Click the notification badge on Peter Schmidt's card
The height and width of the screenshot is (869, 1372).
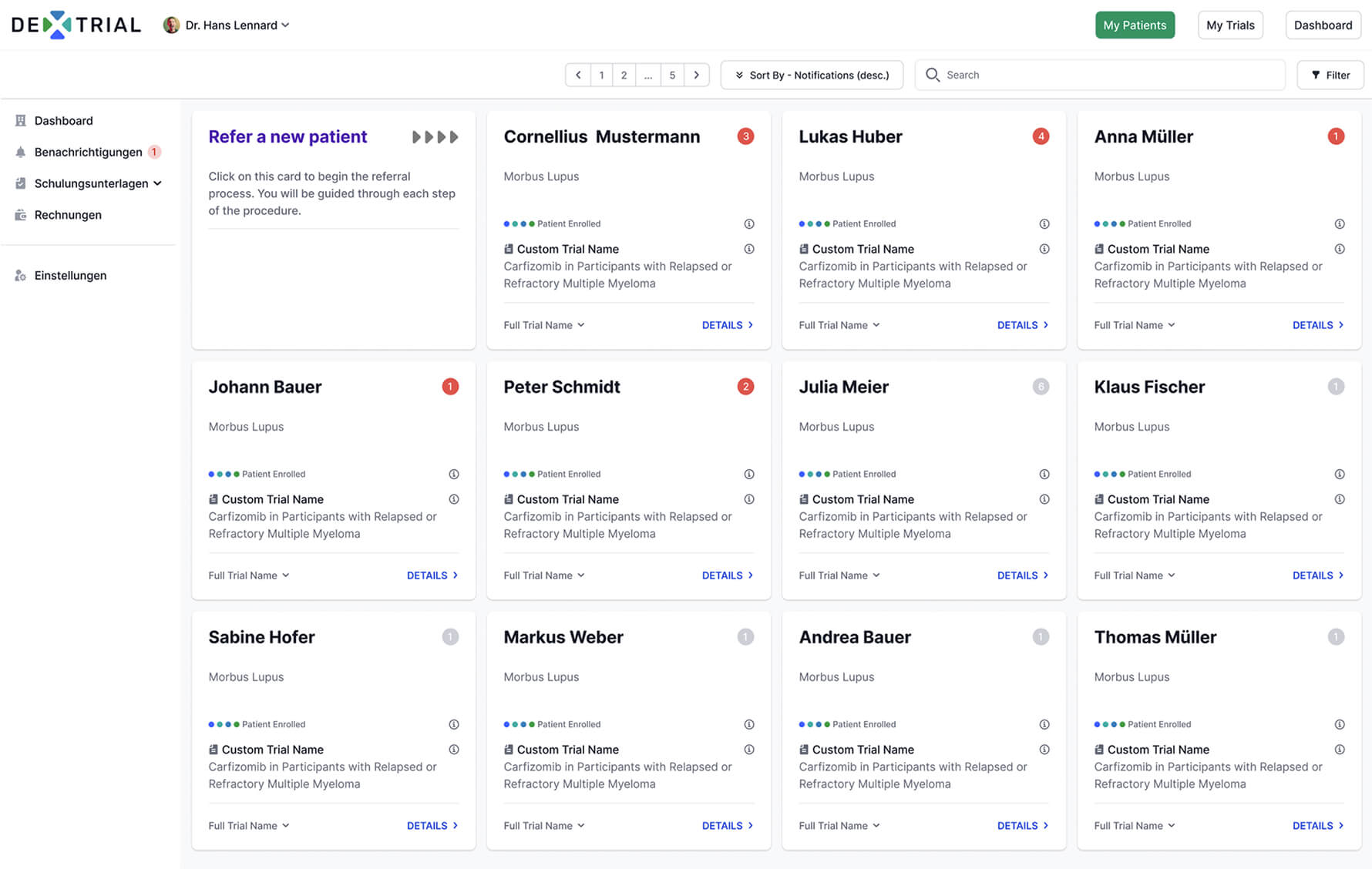pos(745,387)
